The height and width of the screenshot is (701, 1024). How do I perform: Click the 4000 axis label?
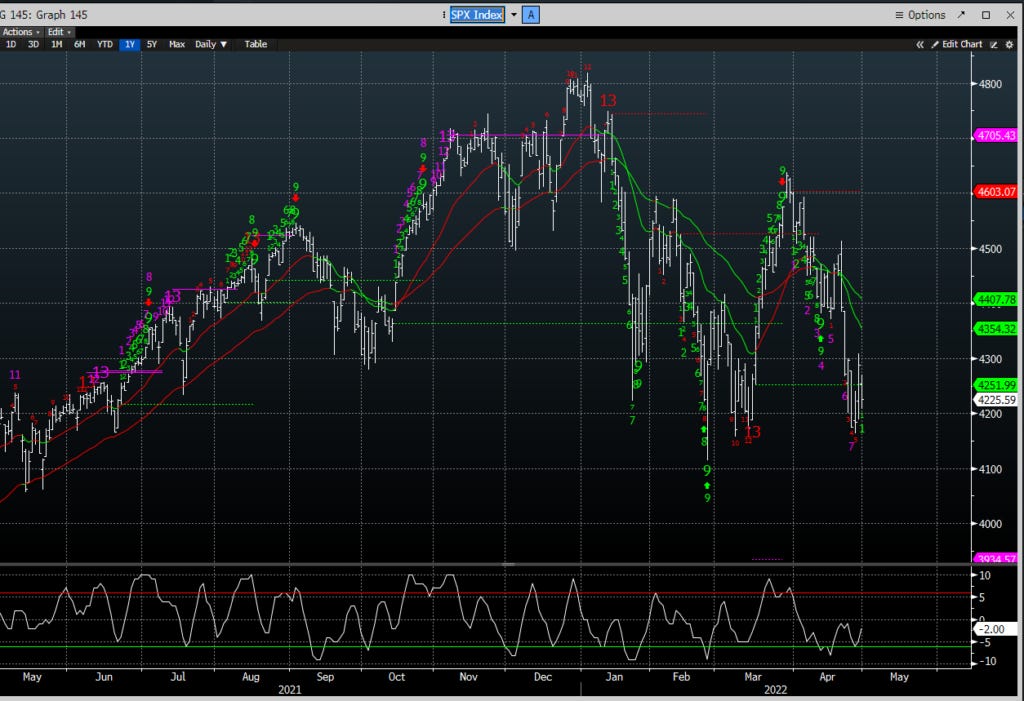[990, 523]
